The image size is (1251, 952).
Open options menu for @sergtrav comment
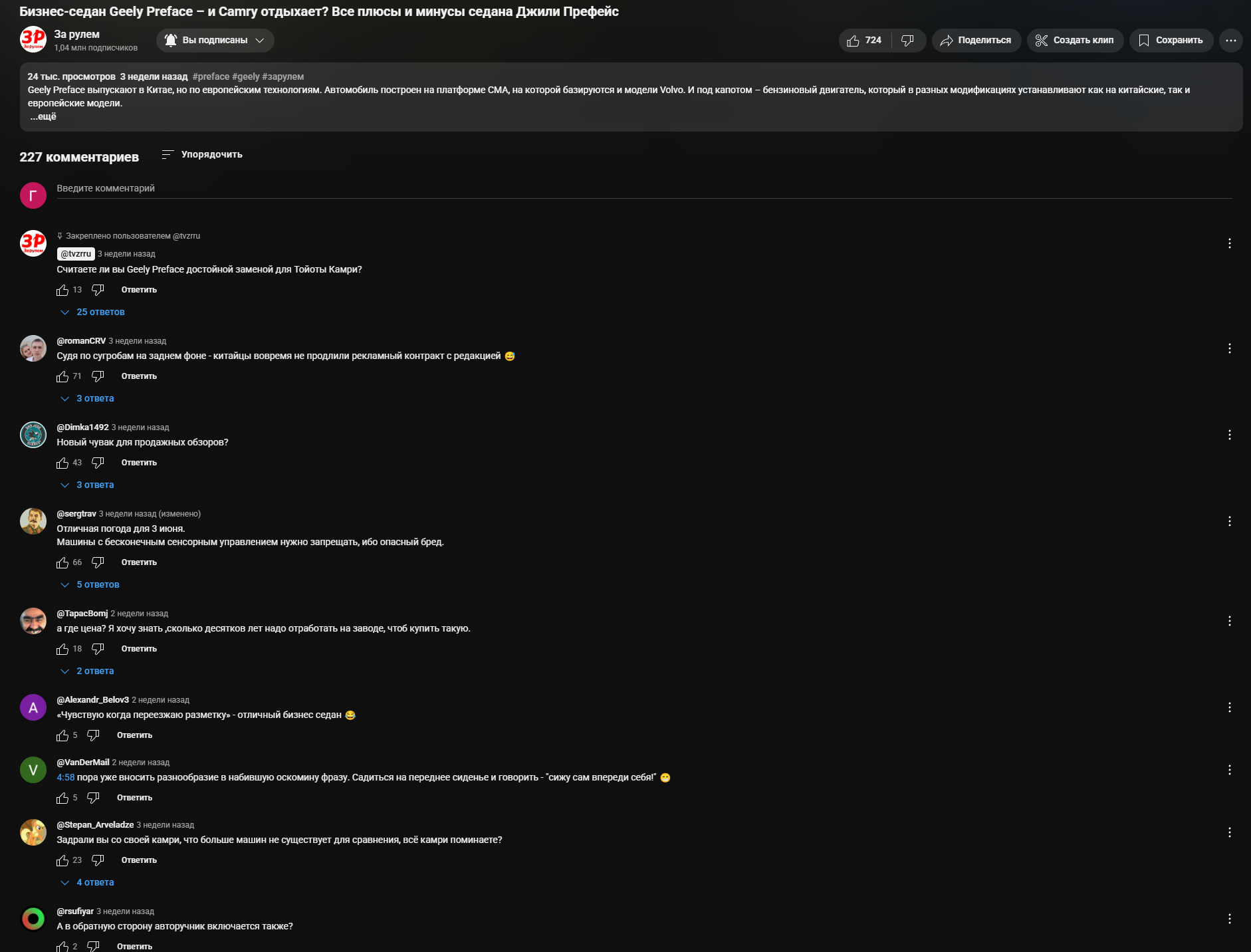1230,521
